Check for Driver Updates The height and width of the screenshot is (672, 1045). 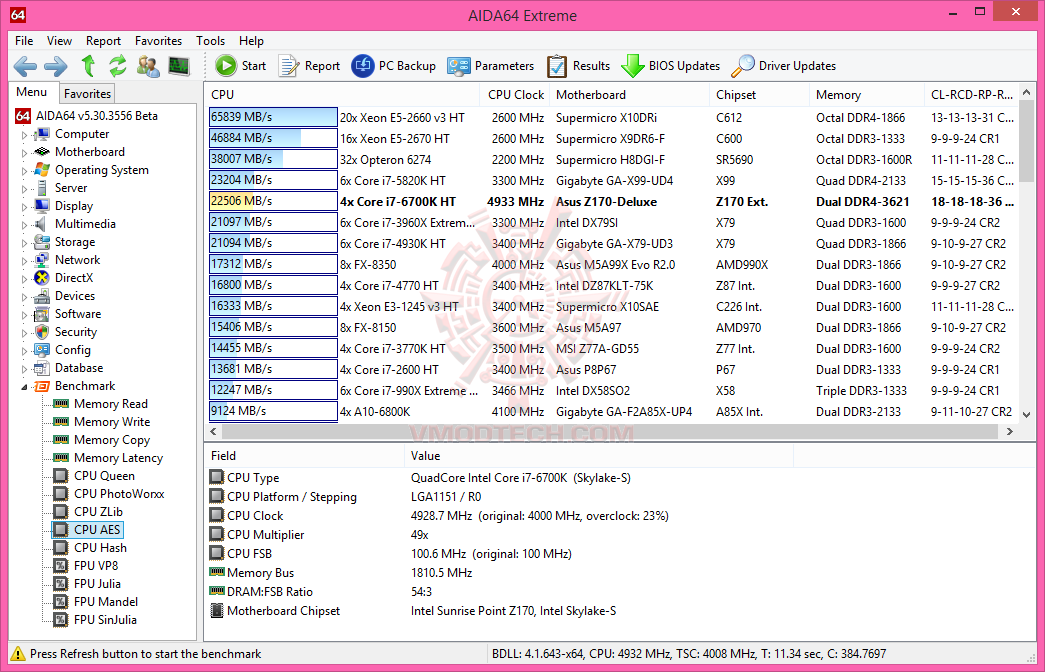(x=784, y=66)
